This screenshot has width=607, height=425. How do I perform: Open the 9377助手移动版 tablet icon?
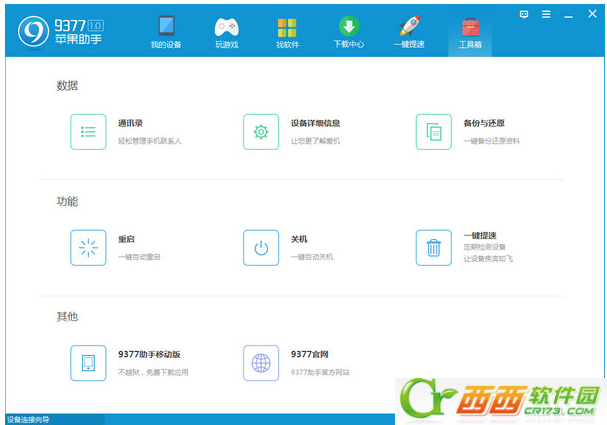click(x=88, y=363)
